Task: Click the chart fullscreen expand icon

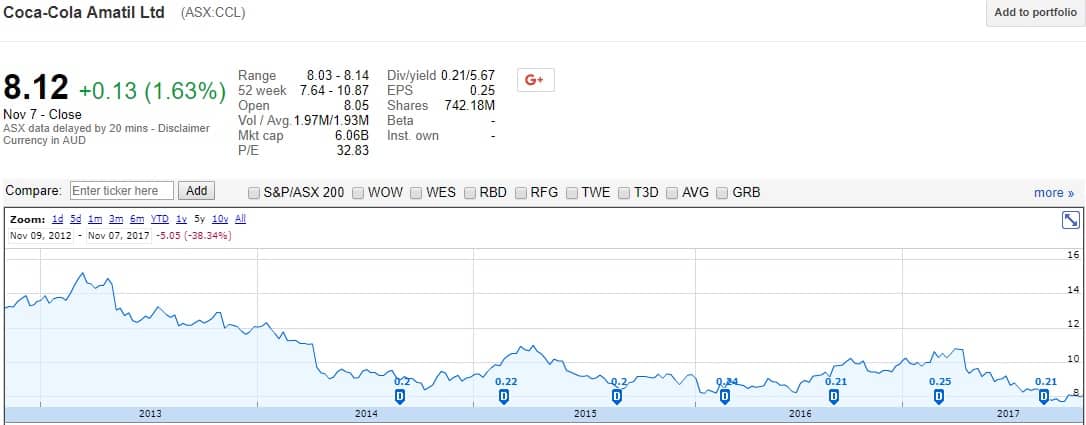Action: 1069,220
